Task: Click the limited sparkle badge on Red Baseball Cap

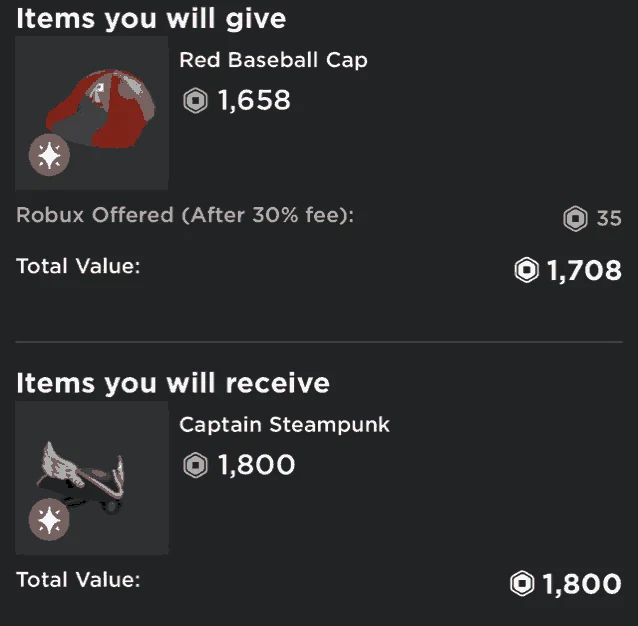Action: click(x=49, y=155)
